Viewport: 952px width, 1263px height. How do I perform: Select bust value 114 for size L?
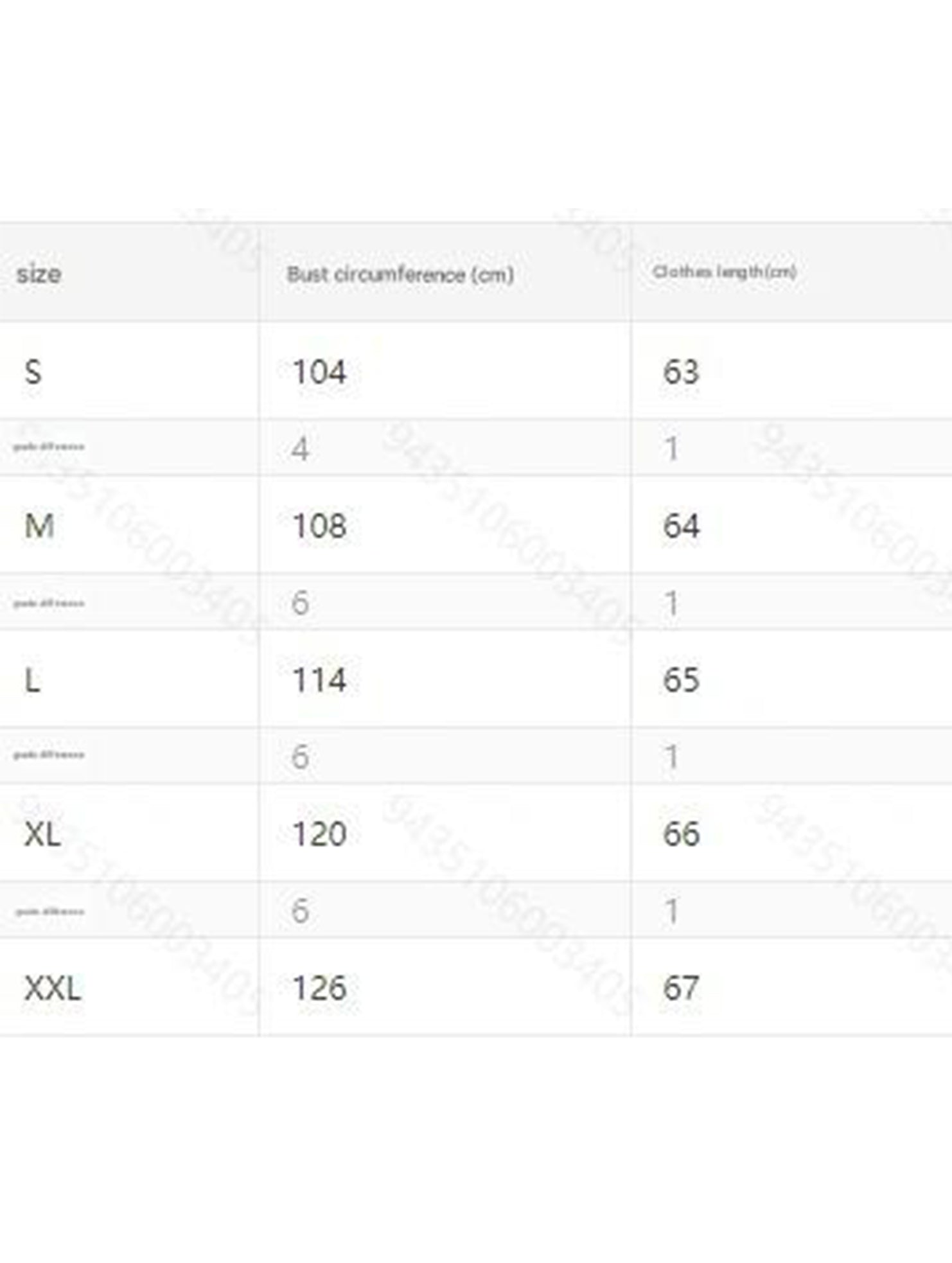tap(319, 680)
